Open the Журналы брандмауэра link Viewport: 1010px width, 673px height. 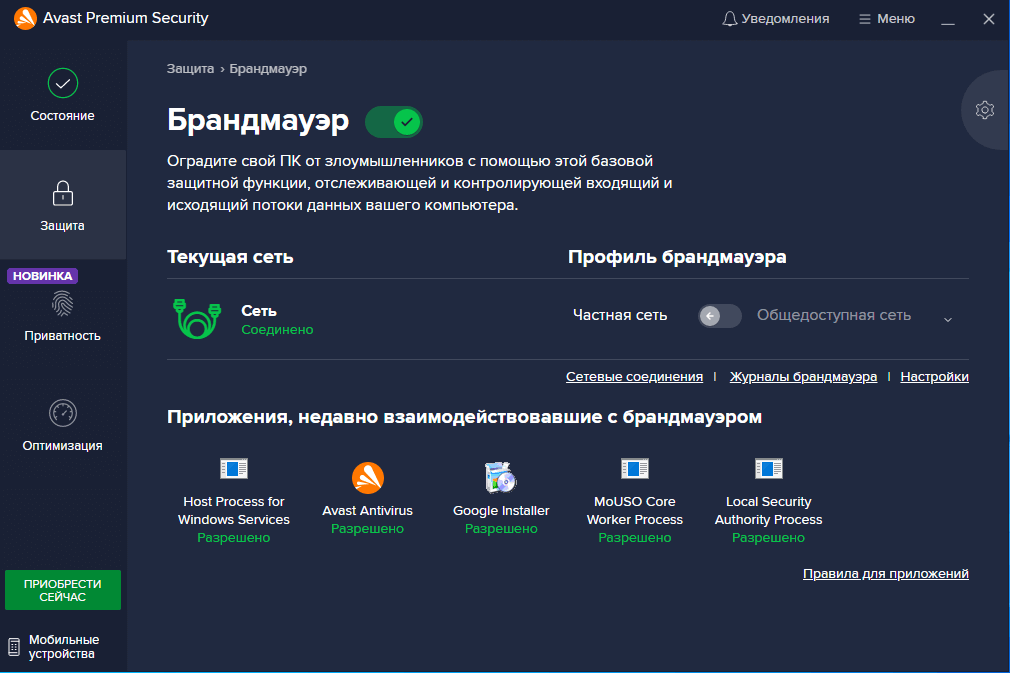click(x=803, y=377)
